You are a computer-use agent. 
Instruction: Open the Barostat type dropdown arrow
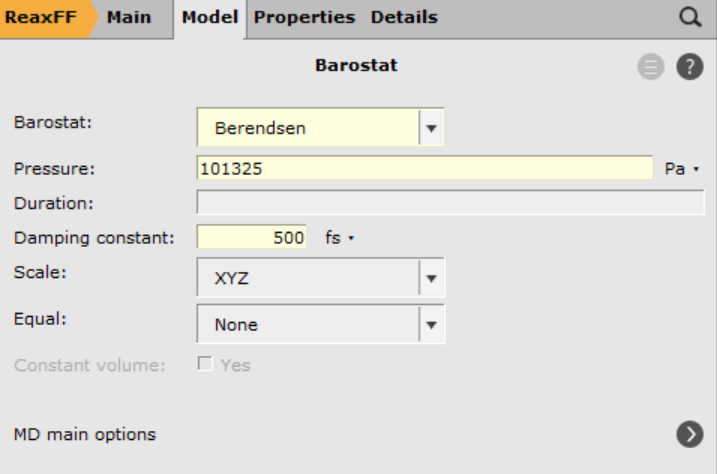[x=432, y=129]
